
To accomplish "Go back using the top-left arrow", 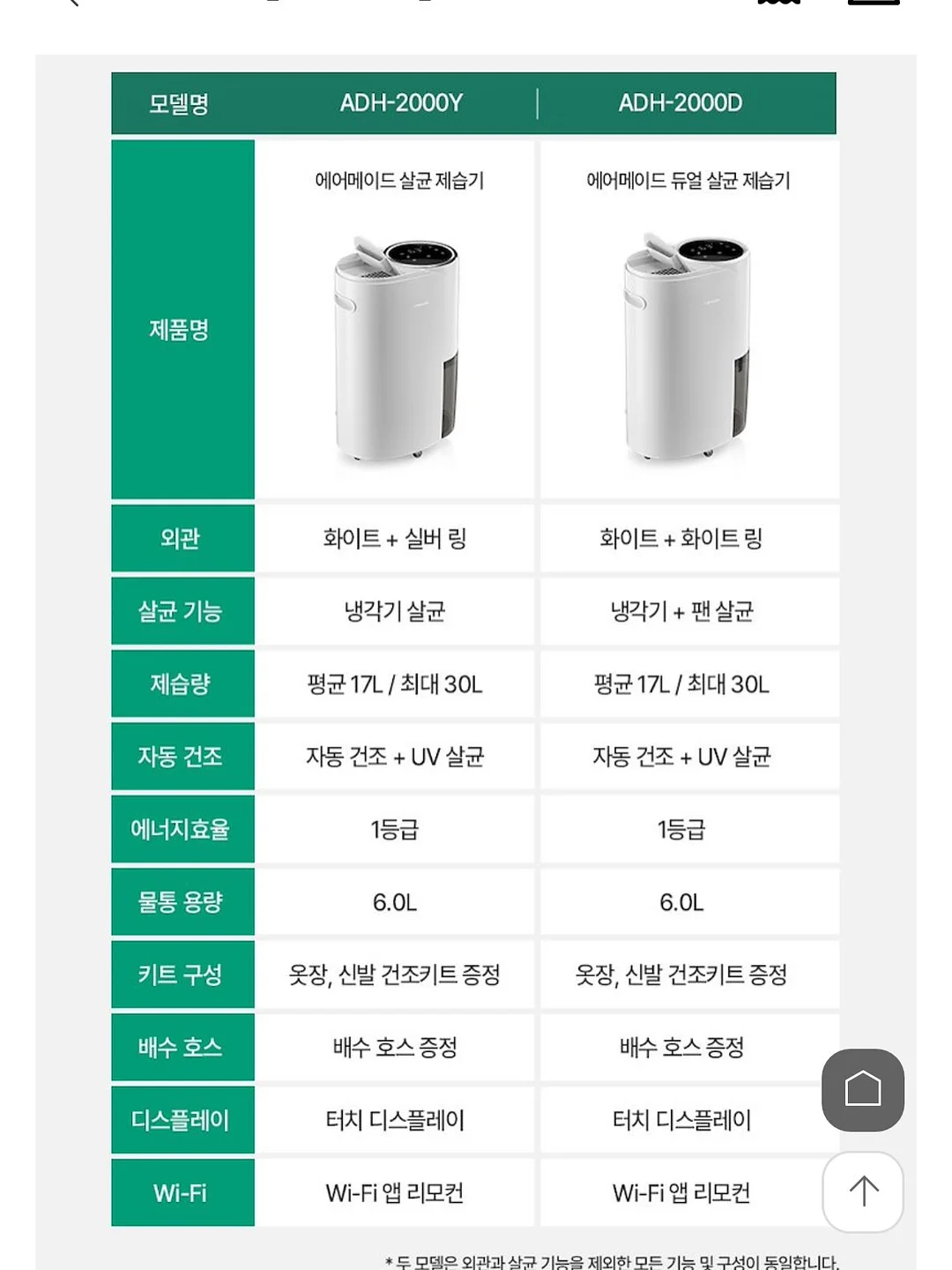I will pyautogui.click(x=72, y=3).
